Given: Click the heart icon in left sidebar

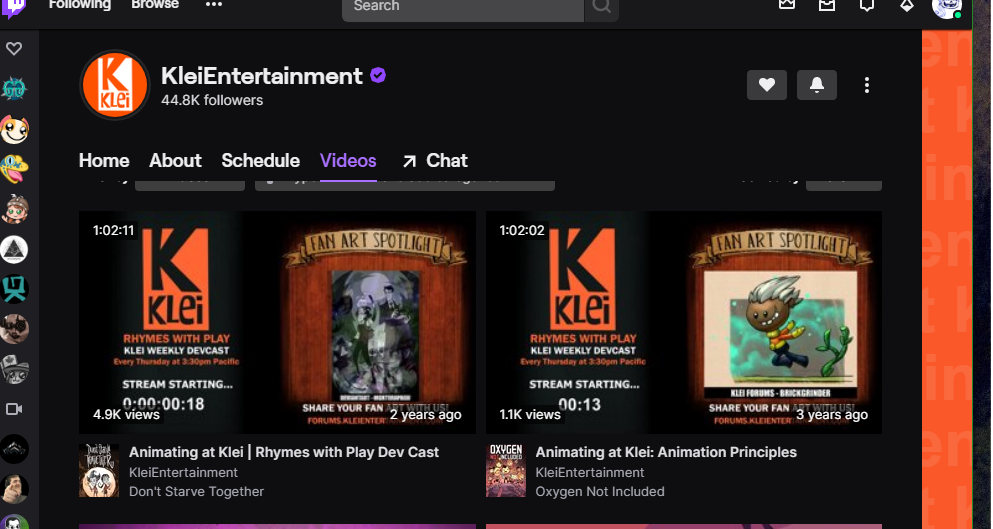Looking at the screenshot, I should click(14, 49).
